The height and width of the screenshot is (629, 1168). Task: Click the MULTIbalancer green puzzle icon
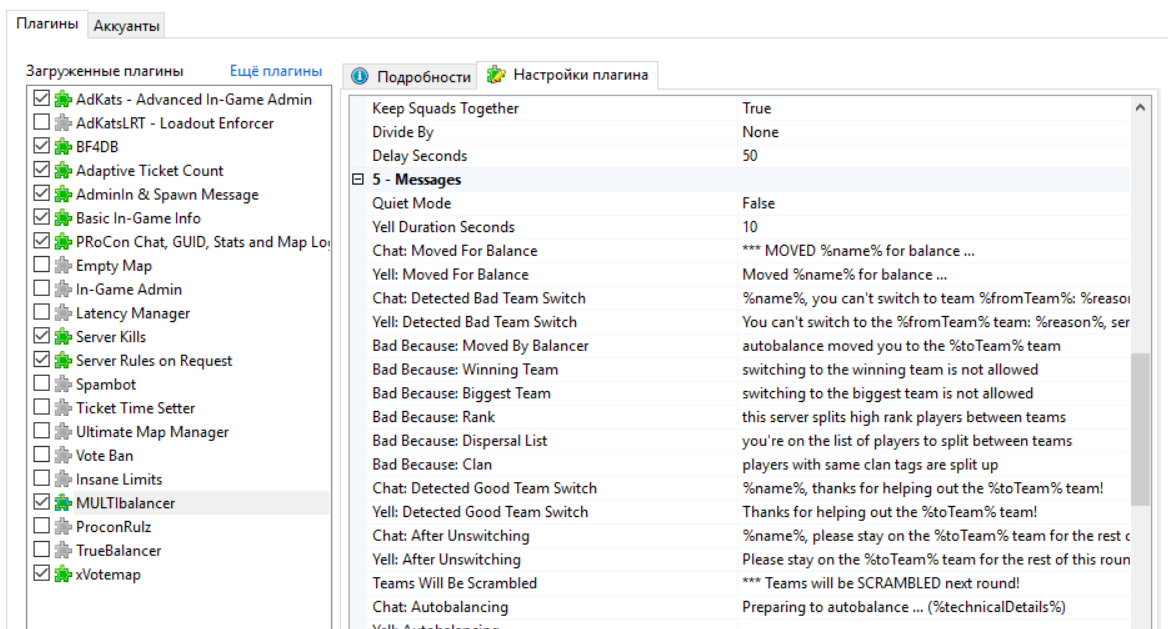point(63,503)
